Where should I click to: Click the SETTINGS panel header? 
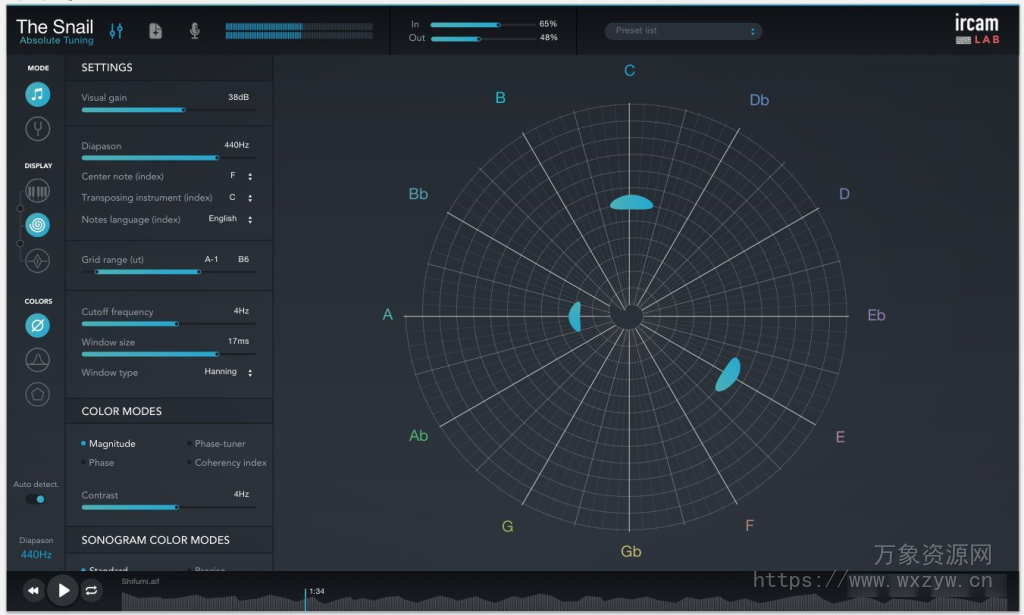click(109, 67)
